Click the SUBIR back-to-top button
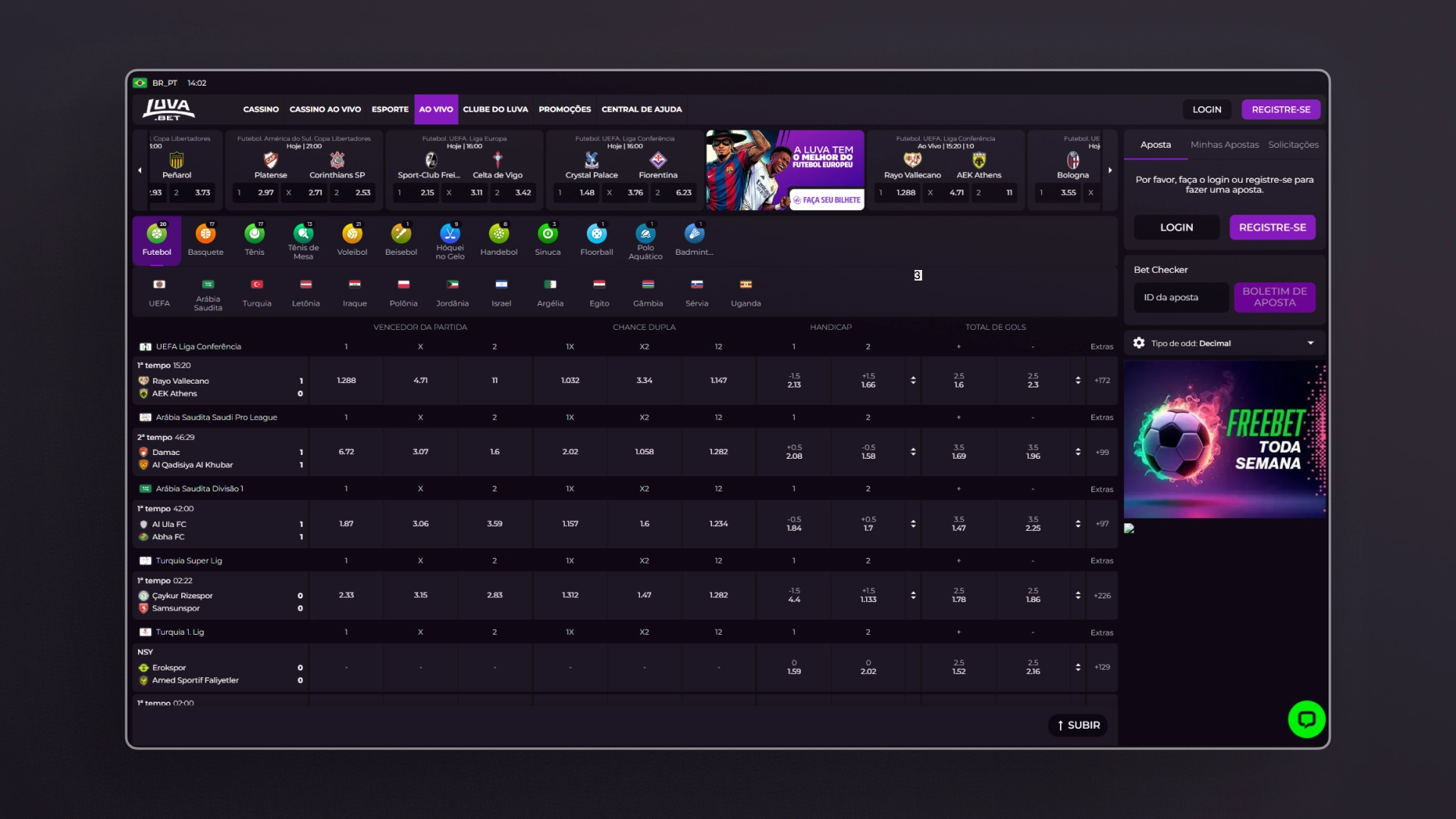Image resolution: width=1456 pixels, height=819 pixels. 1078,725
